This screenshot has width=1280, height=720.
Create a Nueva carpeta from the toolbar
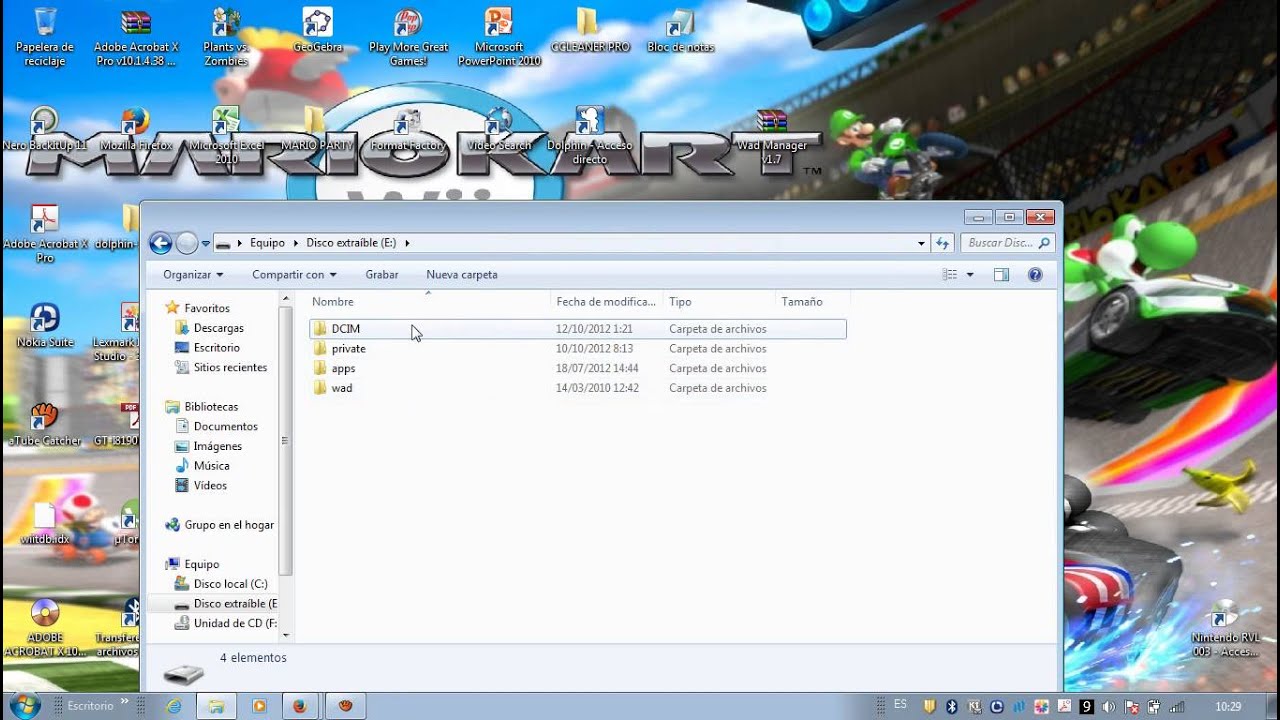point(462,274)
